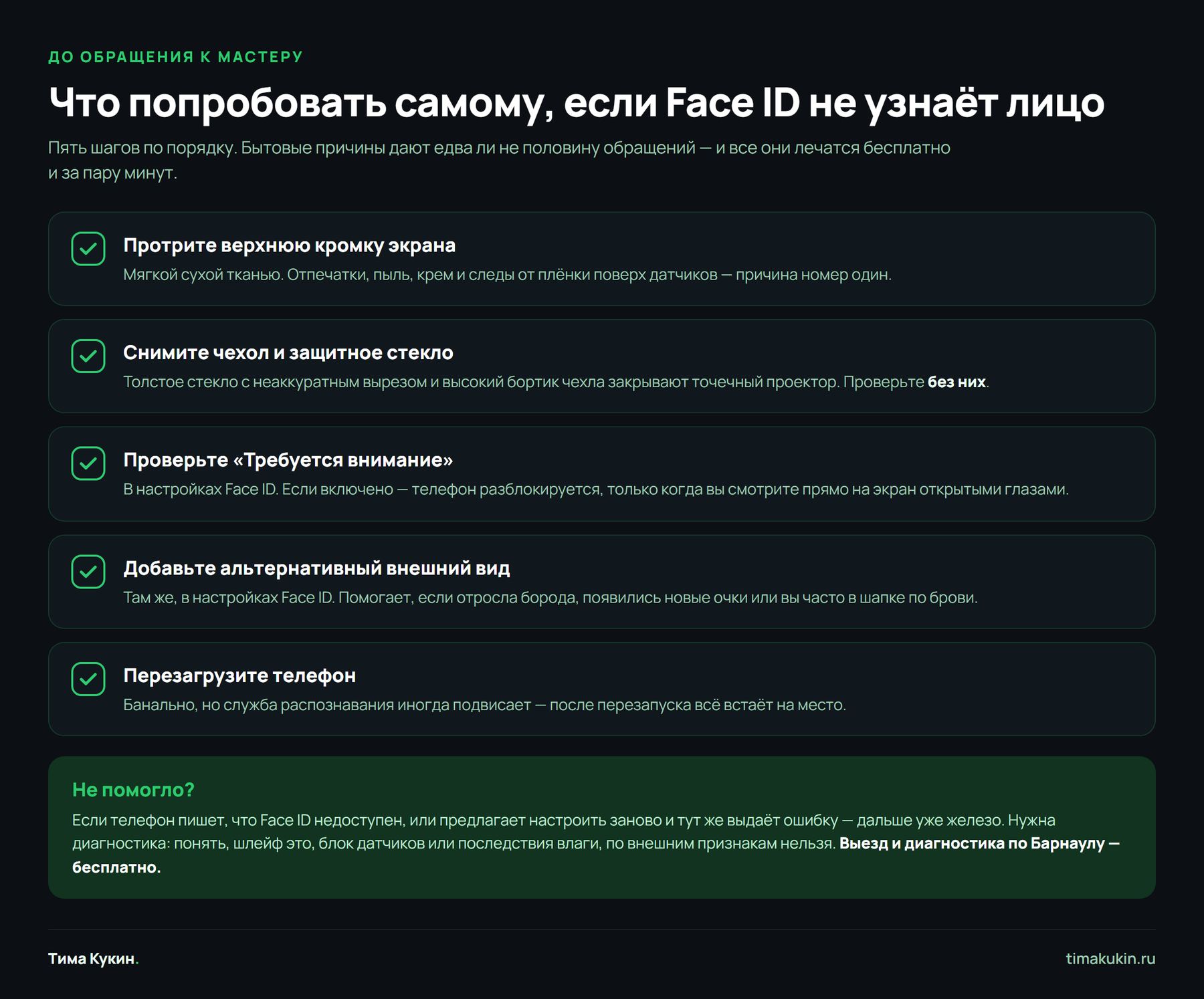Click the intro paragraph starting «Пять шагов по порядку»
This screenshot has height=999, width=1204.
(499, 160)
